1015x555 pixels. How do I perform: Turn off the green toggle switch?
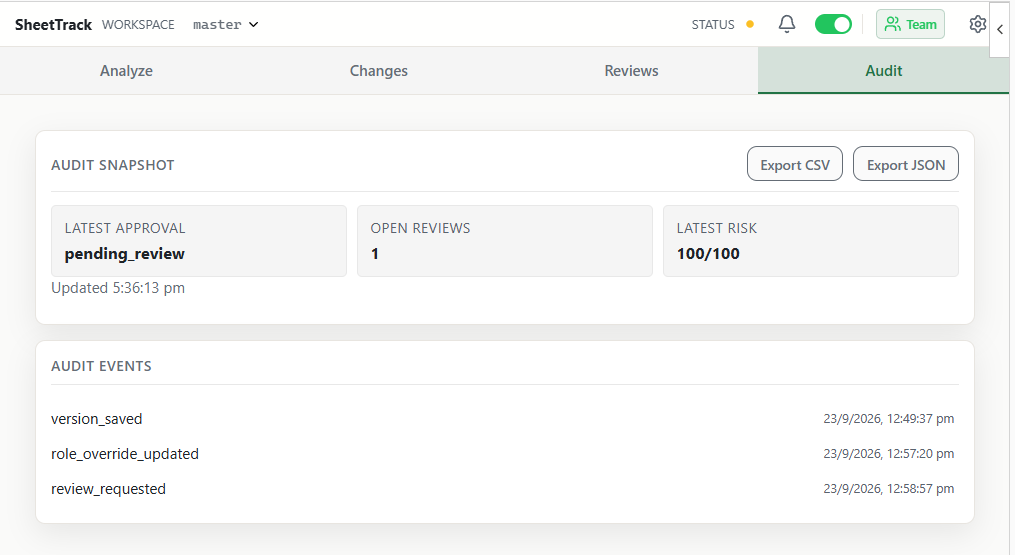(833, 25)
